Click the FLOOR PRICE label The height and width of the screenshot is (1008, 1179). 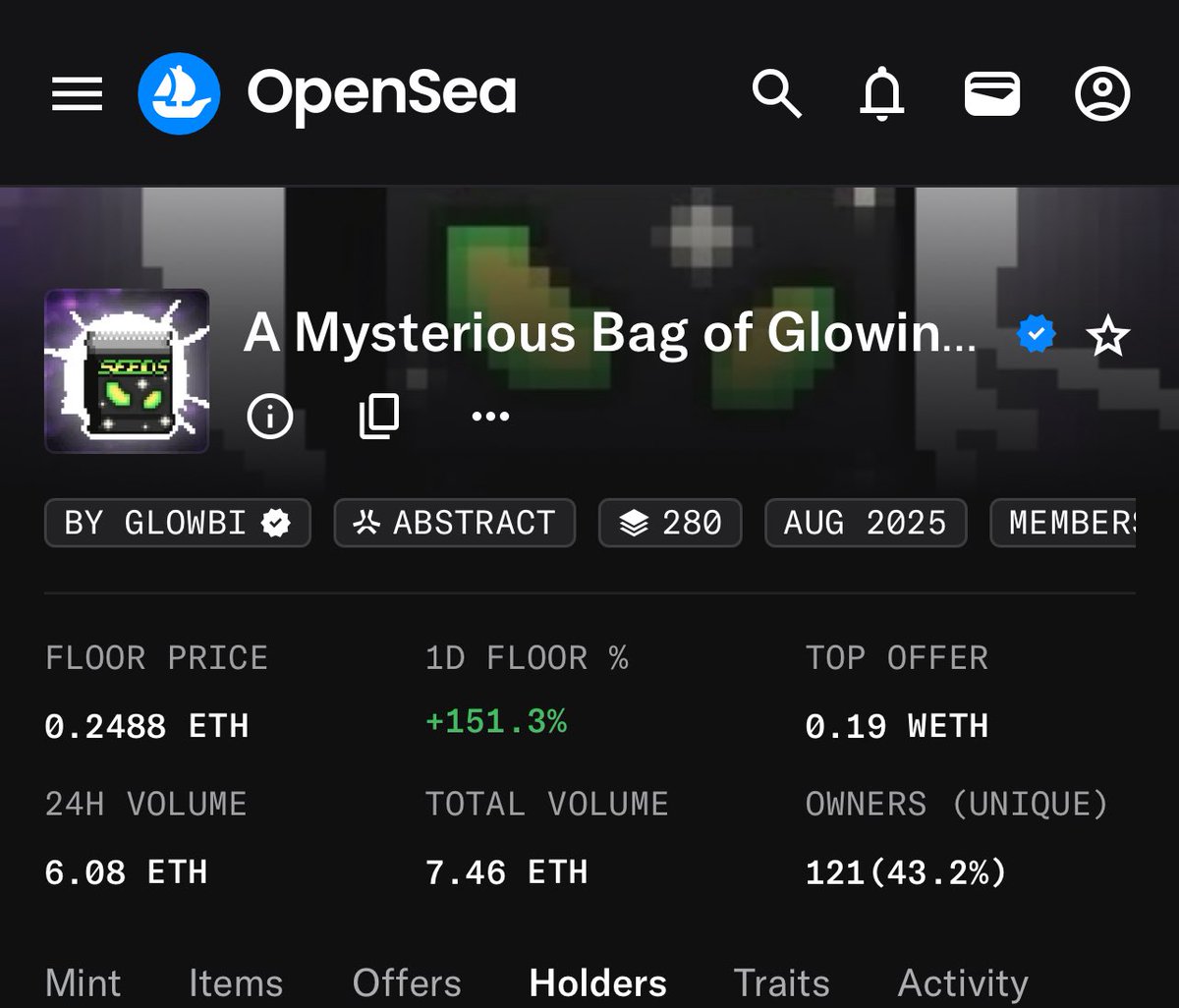pos(156,657)
